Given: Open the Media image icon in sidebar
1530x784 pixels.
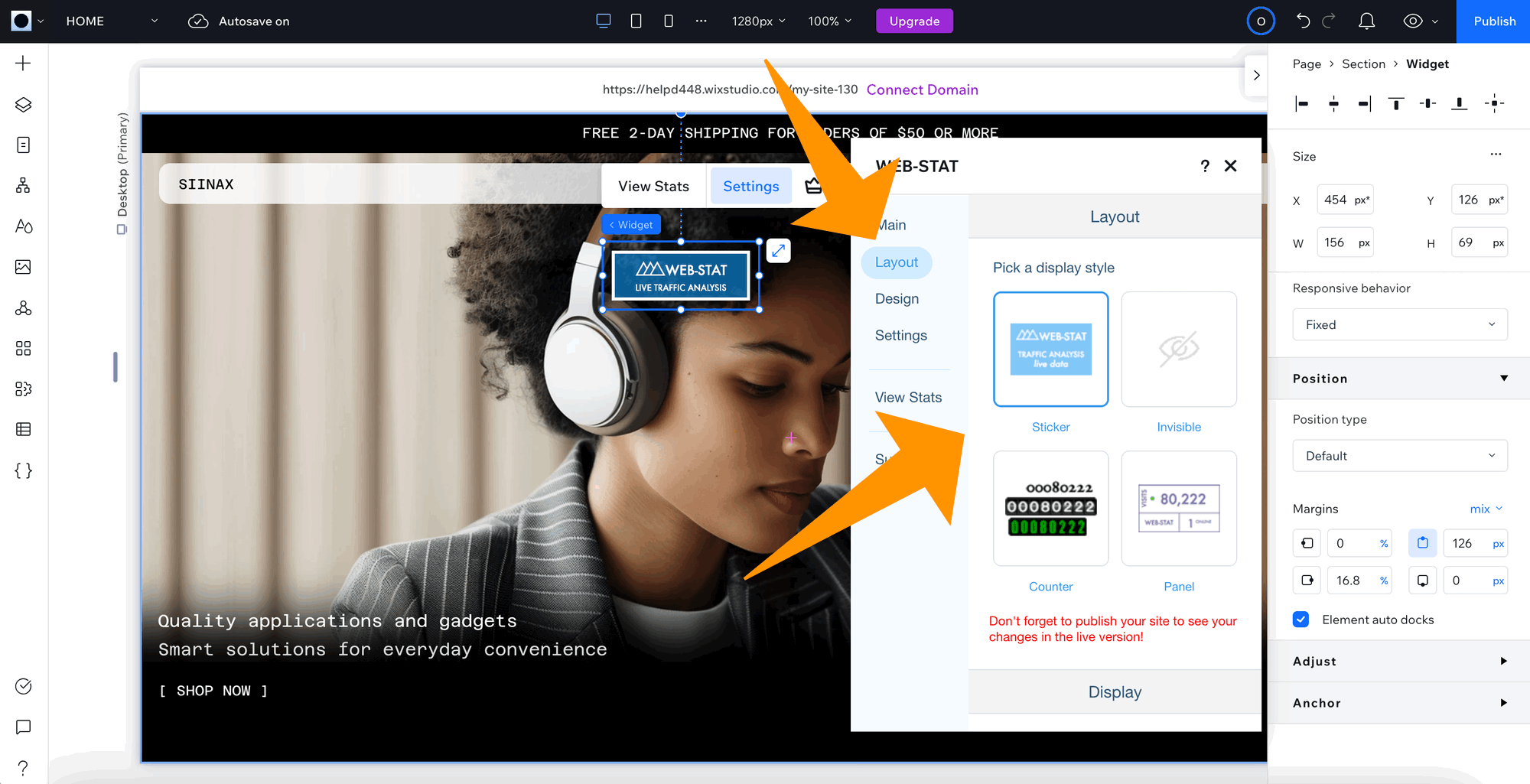Looking at the screenshot, I should (x=23, y=267).
